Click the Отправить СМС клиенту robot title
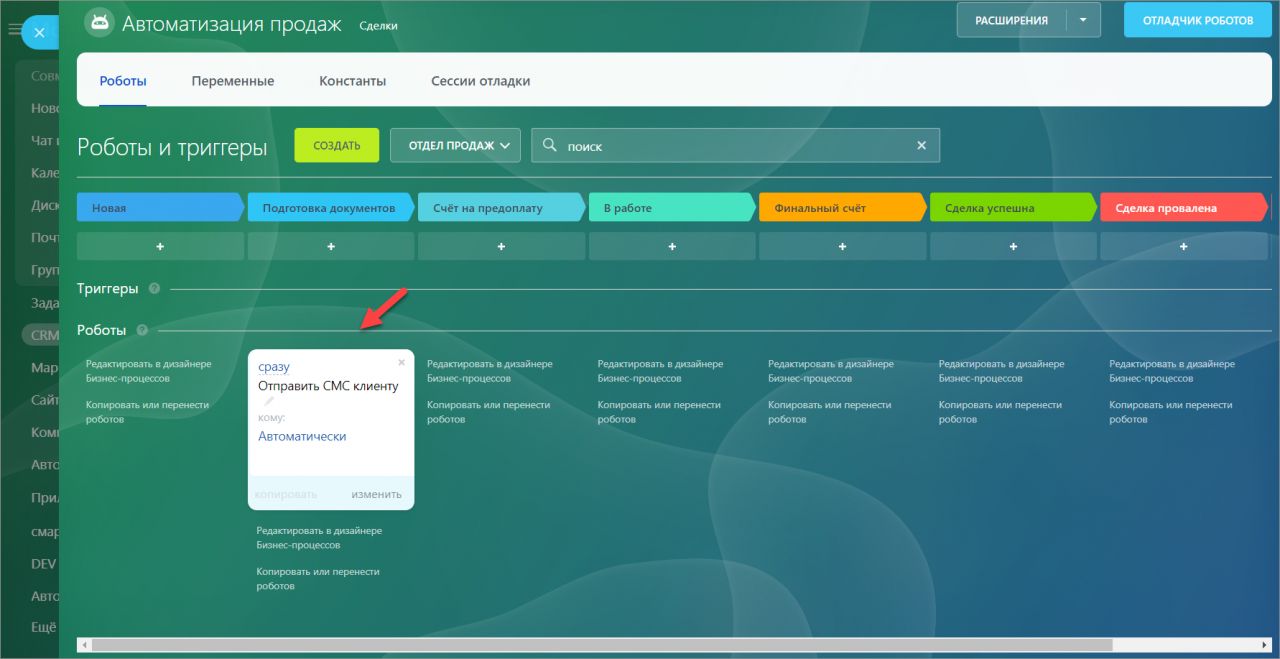Image resolution: width=1280 pixels, height=659 pixels. click(x=328, y=385)
